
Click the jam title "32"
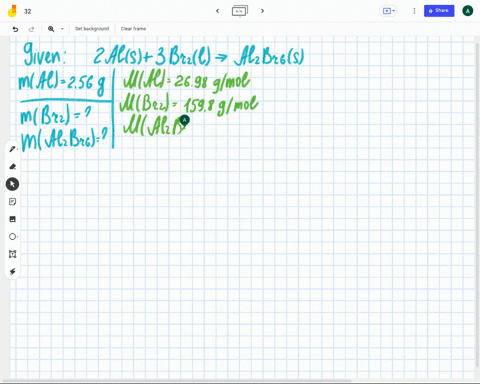coord(28,11)
